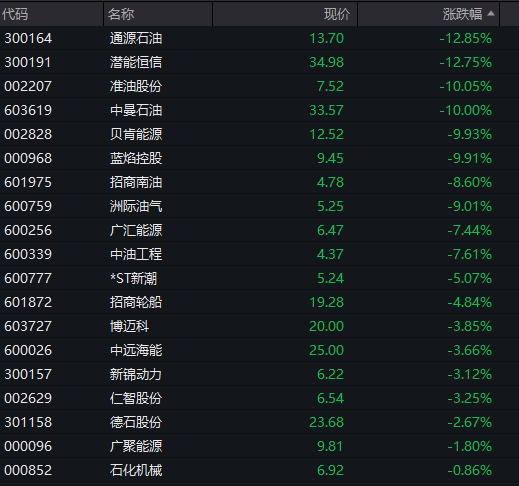Open 洲际油气 stock name
The width and height of the screenshot is (519, 486).
tap(136, 206)
